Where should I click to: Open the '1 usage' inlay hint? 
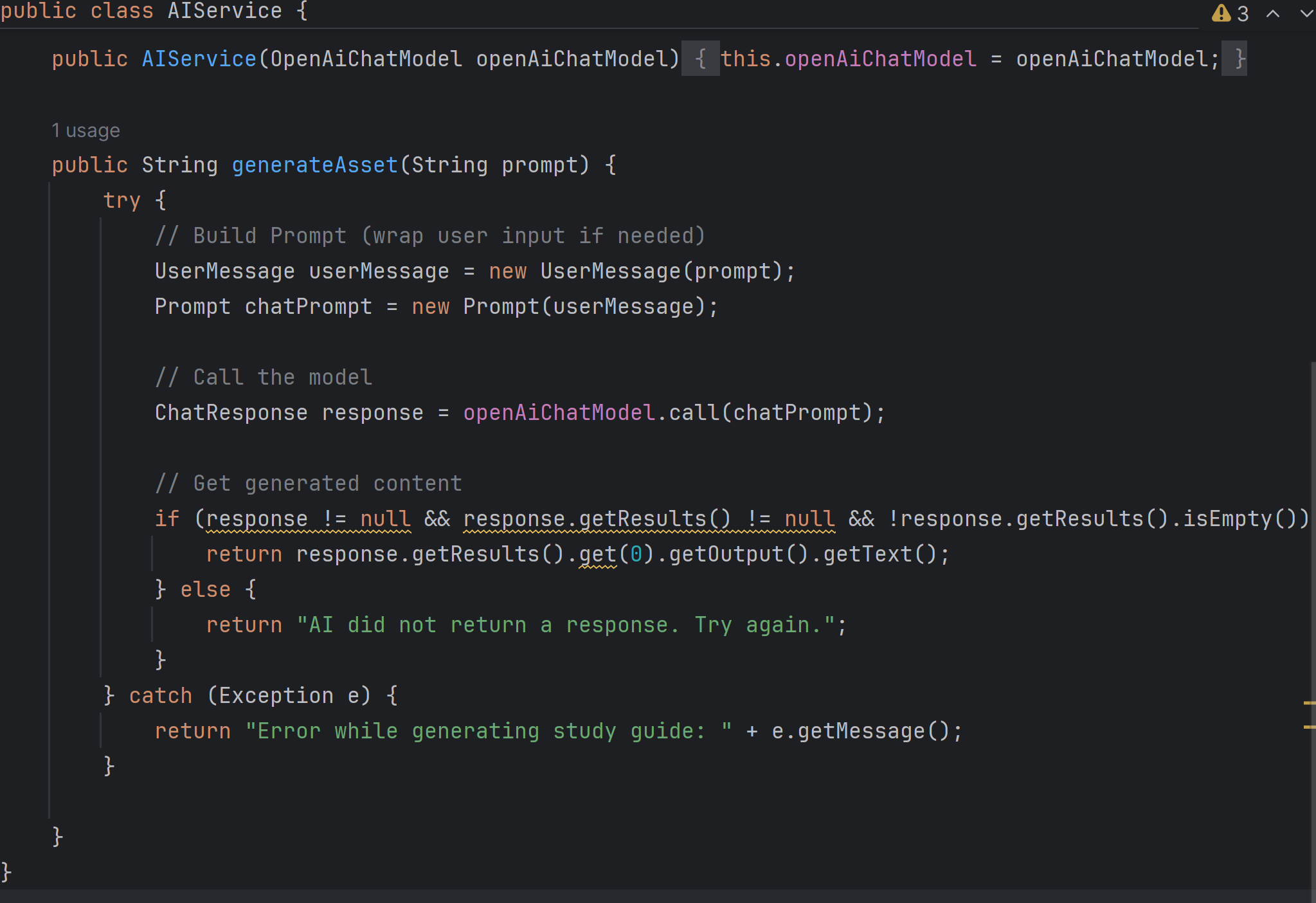(86, 131)
